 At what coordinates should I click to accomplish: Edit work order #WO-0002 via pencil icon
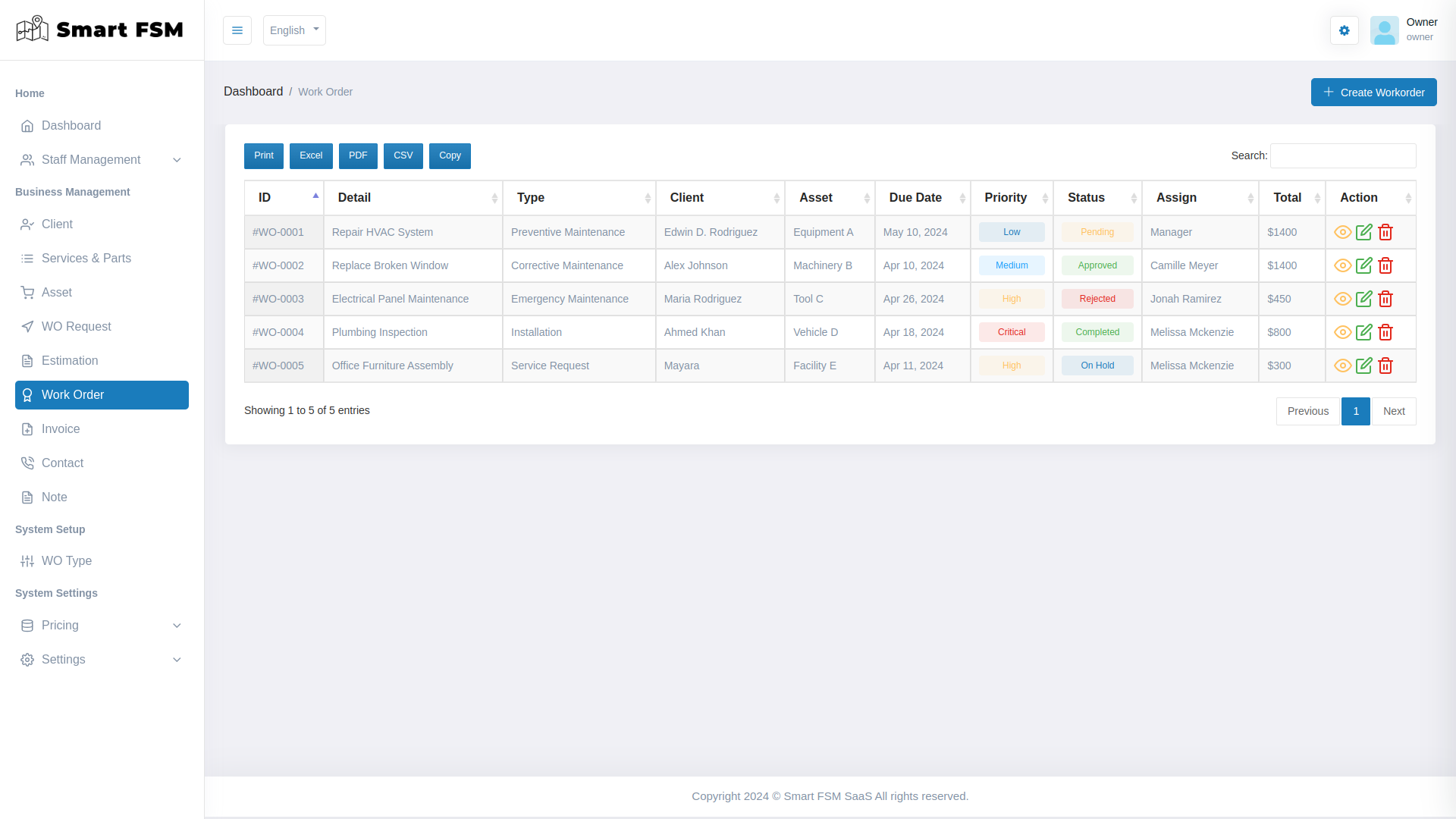(1363, 265)
